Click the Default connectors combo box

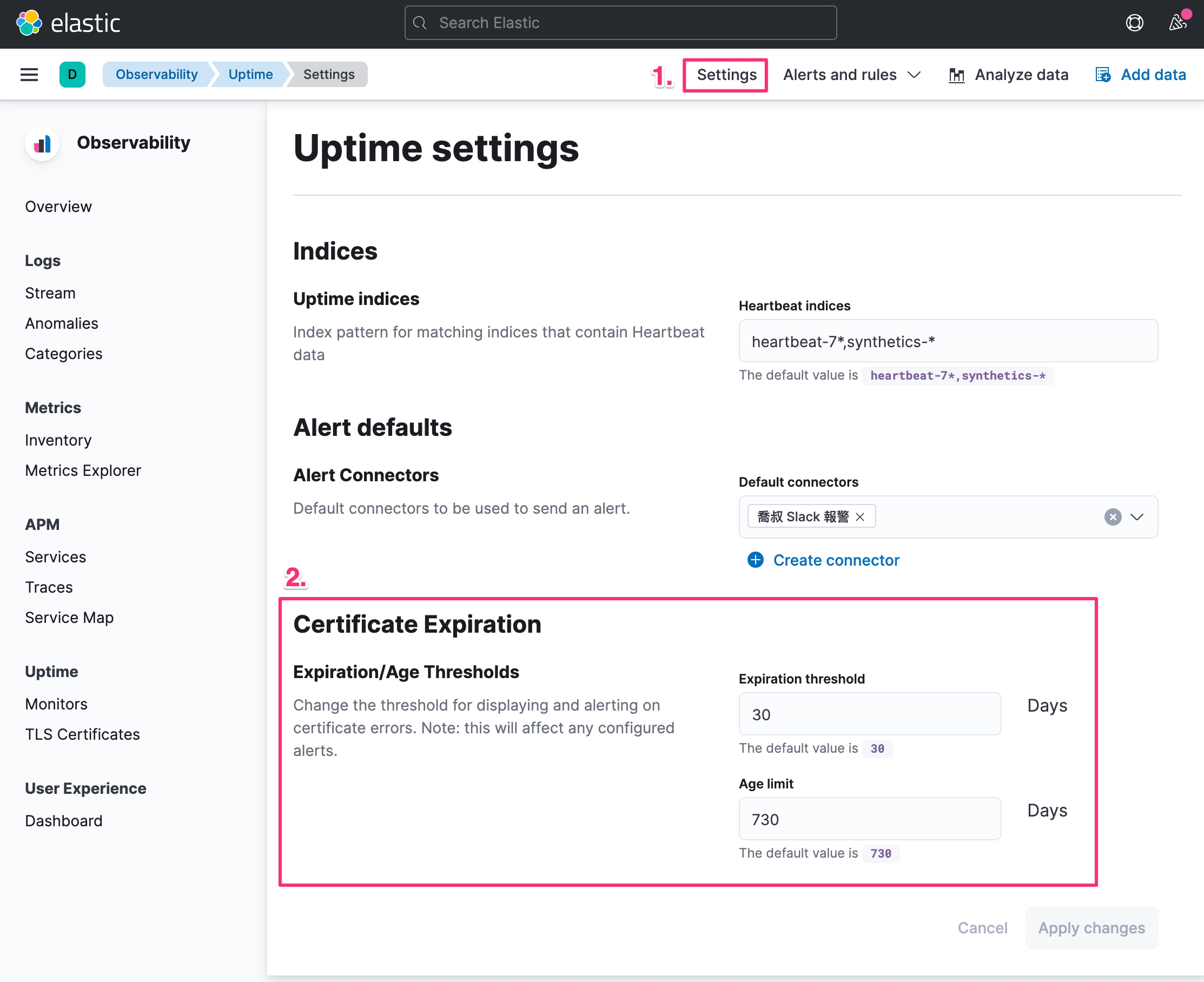(948, 516)
